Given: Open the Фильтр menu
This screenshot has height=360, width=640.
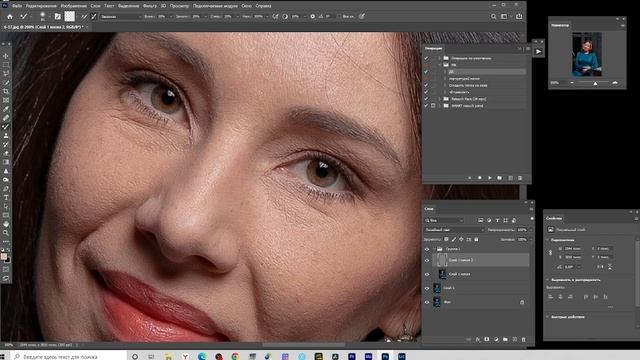Looking at the screenshot, I should [150, 6].
